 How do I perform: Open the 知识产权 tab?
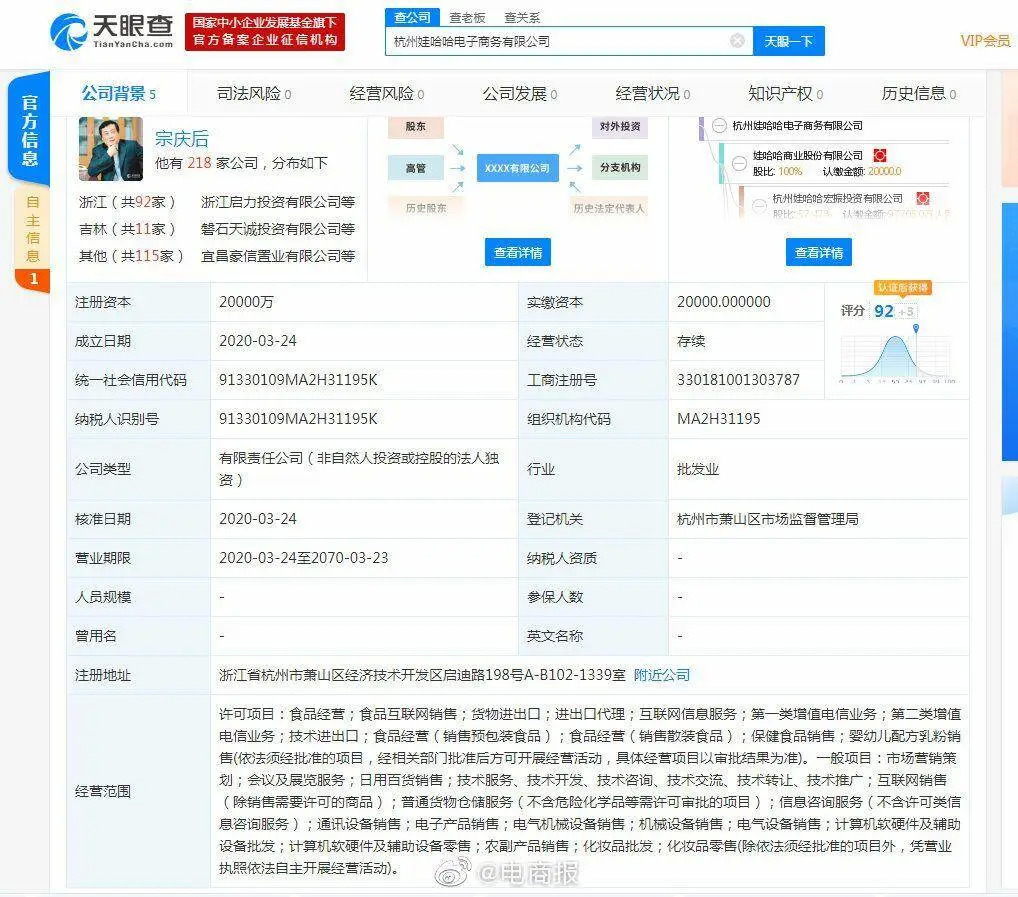pyautogui.click(x=786, y=93)
